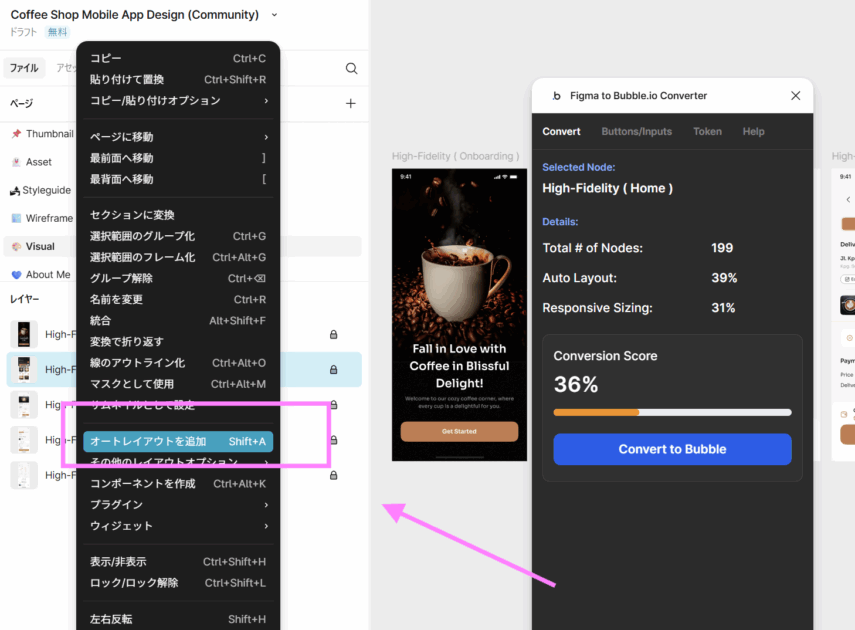Click the Convert to Bubble button
The image size is (855, 630).
tap(672, 449)
